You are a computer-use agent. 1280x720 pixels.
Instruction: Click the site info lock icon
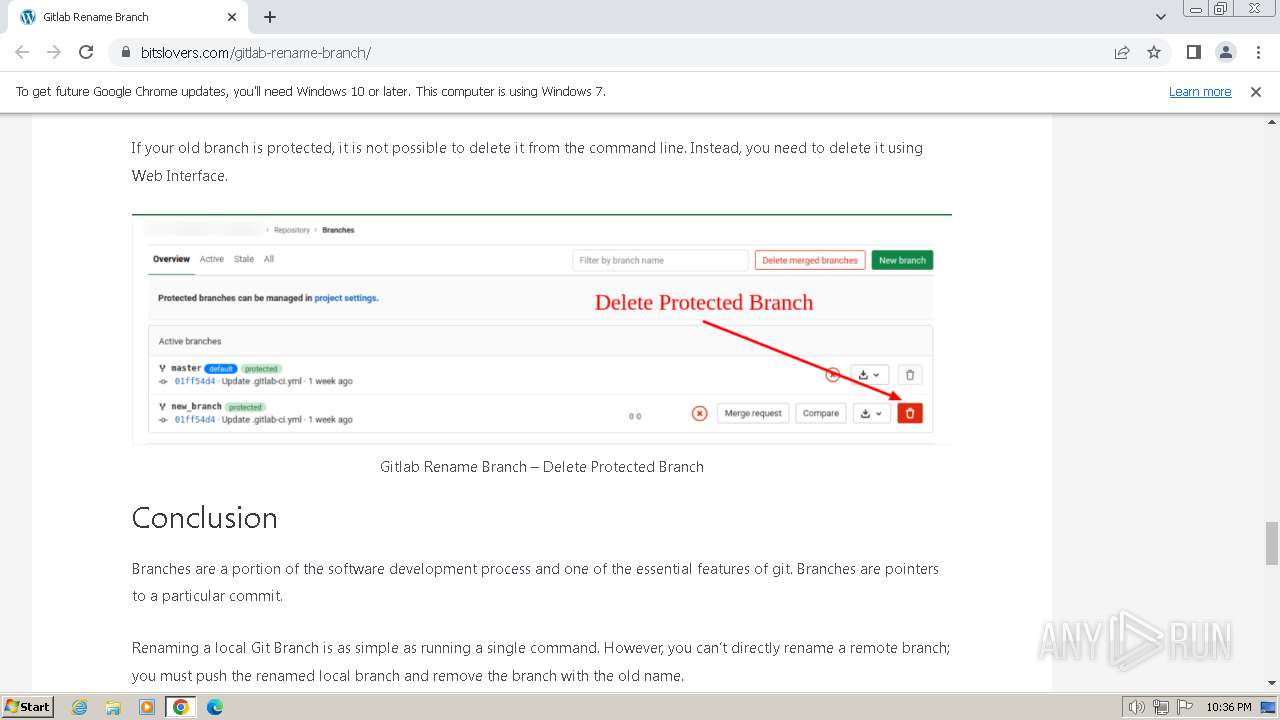(x=125, y=52)
